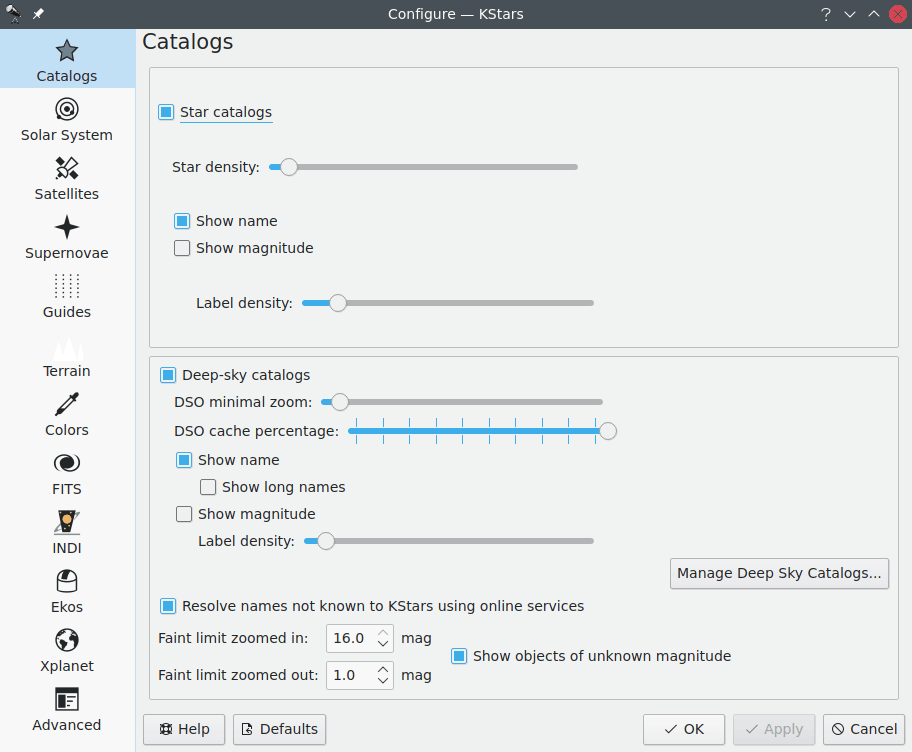This screenshot has height=752, width=912.
Task: Stay on the Catalogs settings tab
Action: pyautogui.click(x=66, y=59)
